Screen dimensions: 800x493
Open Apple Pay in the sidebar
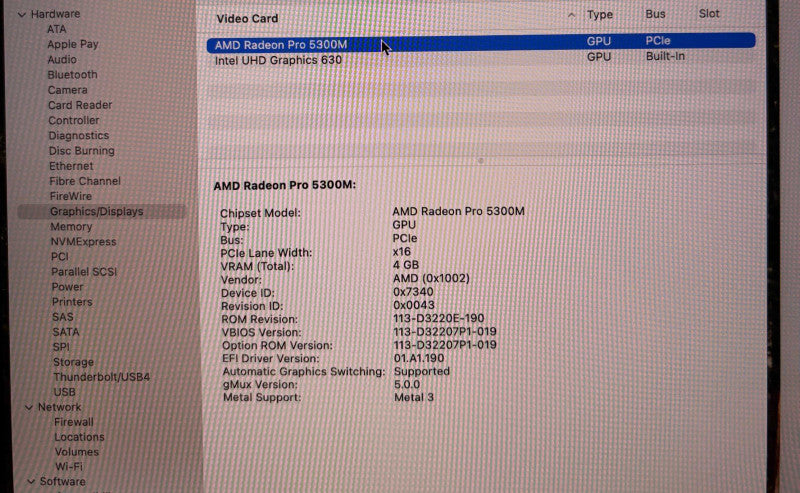(72, 44)
